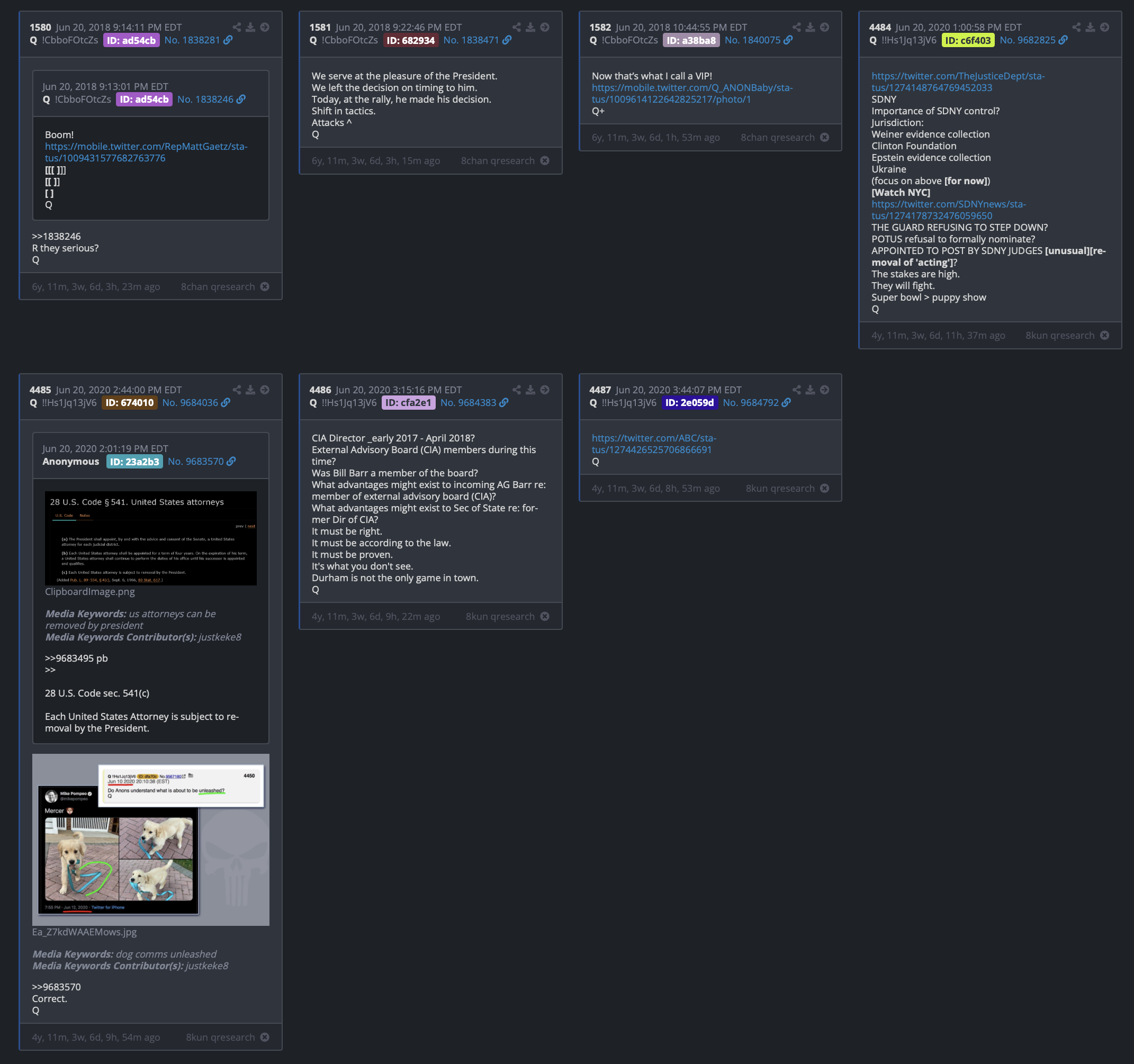Click filename Ea_Z7kdWAAEMows.jpg
Image resolution: width=1134 pixels, height=1064 pixels.
[84, 932]
